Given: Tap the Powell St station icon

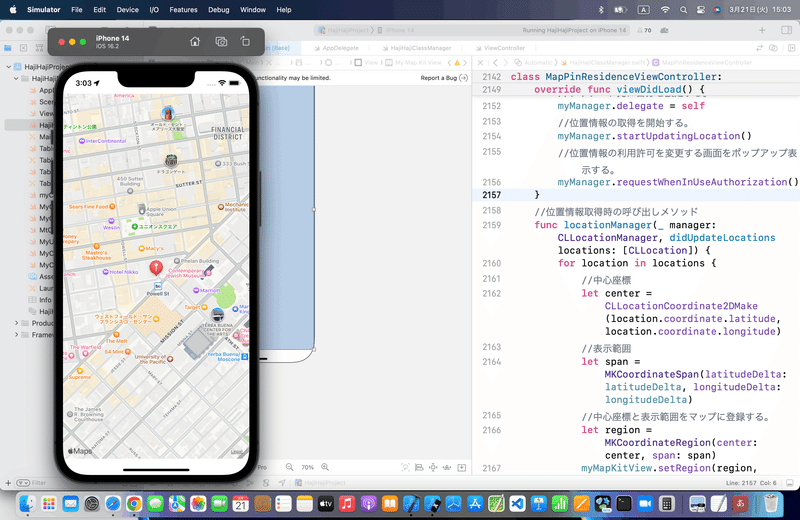Looking at the screenshot, I should pyautogui.click(x=158, y=286).
